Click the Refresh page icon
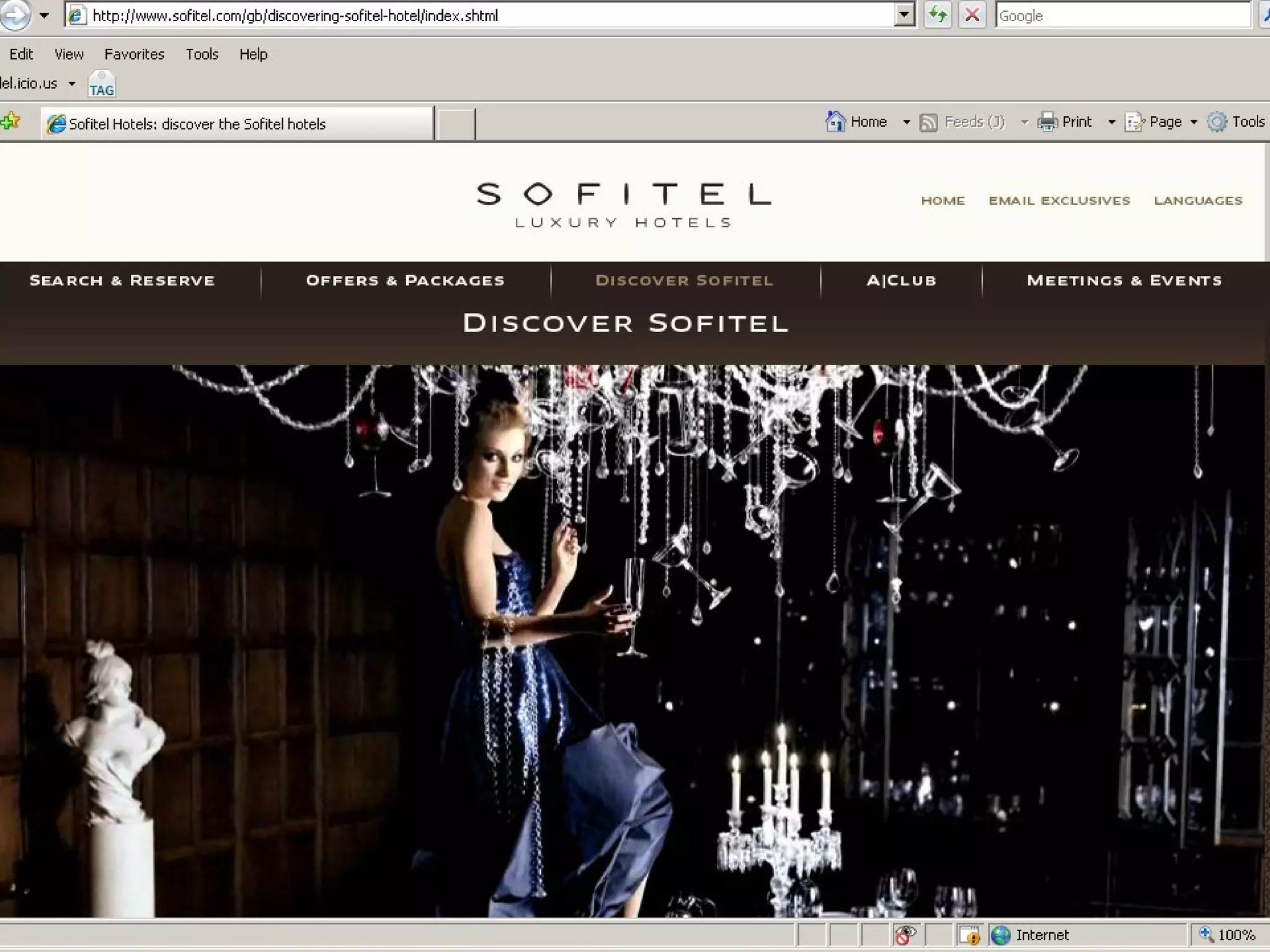Image resolution: width=1270 pixels, height=952 pixels. coord(938,15)
